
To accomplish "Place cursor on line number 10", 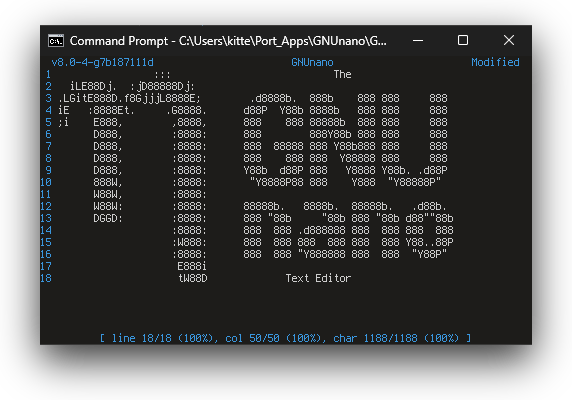I will (46, 182).
